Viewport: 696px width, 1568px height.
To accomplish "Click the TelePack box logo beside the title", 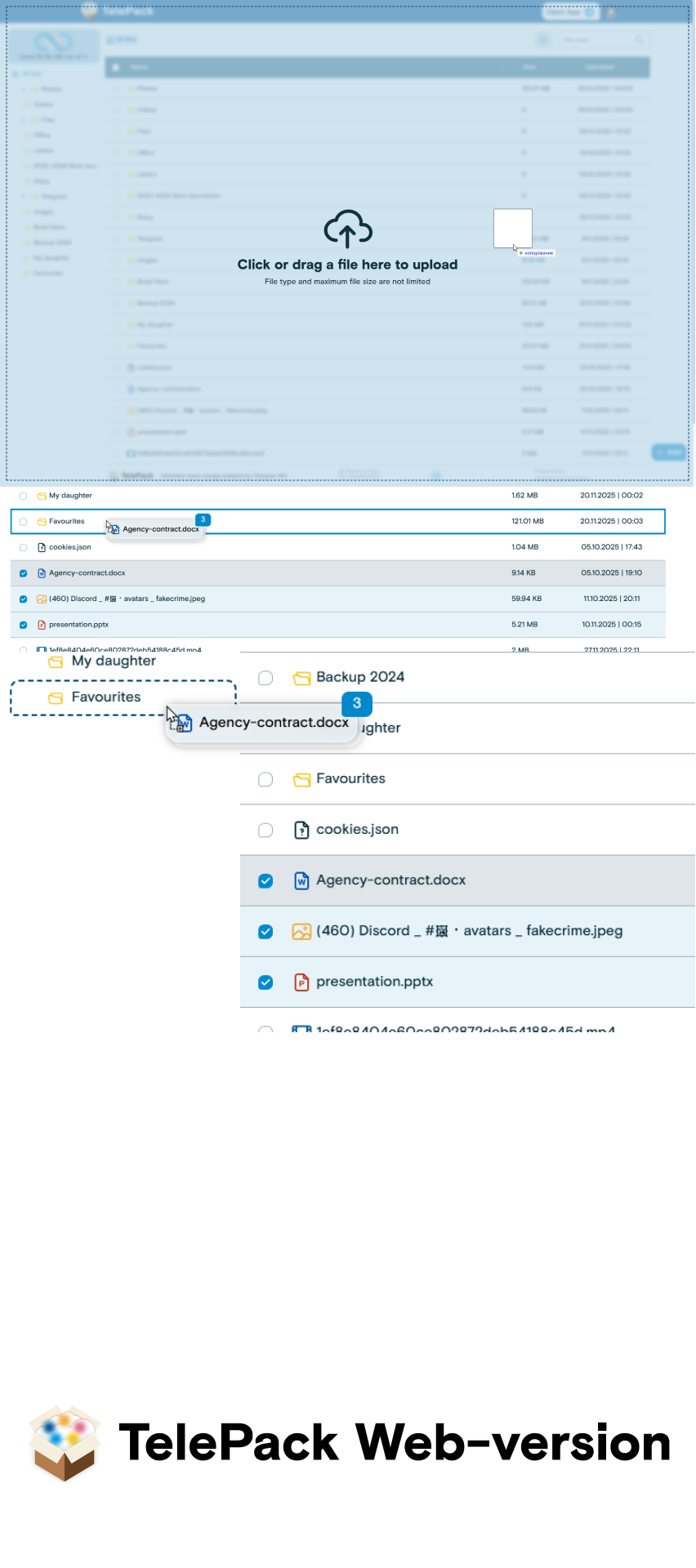I will tap(65, 1442).
